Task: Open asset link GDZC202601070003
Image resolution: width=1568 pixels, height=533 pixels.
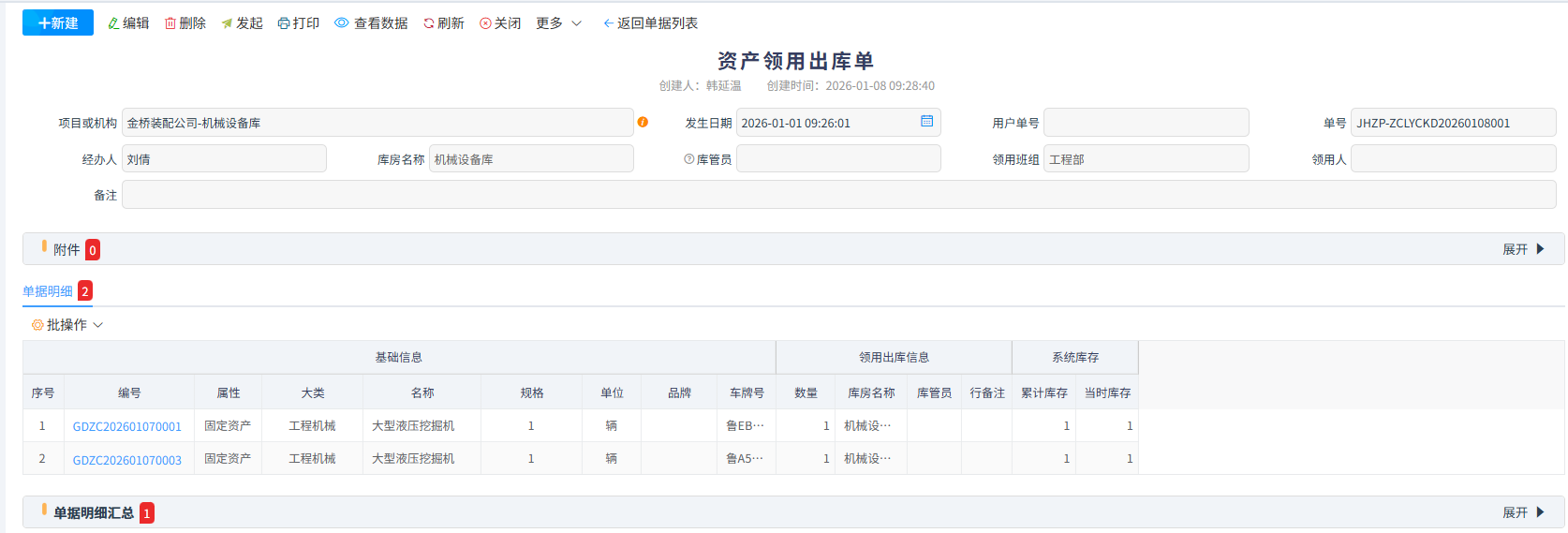Action: (127, 460)
